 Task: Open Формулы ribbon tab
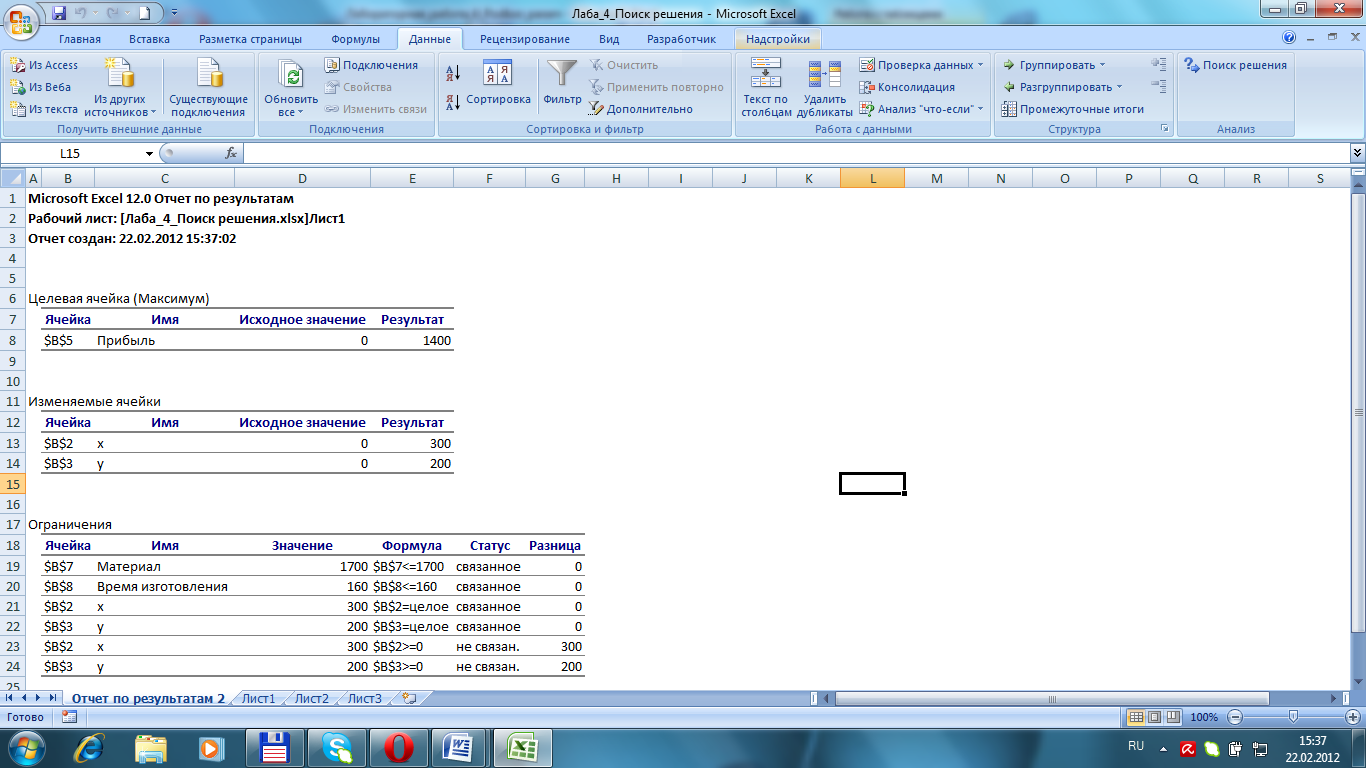355,39
